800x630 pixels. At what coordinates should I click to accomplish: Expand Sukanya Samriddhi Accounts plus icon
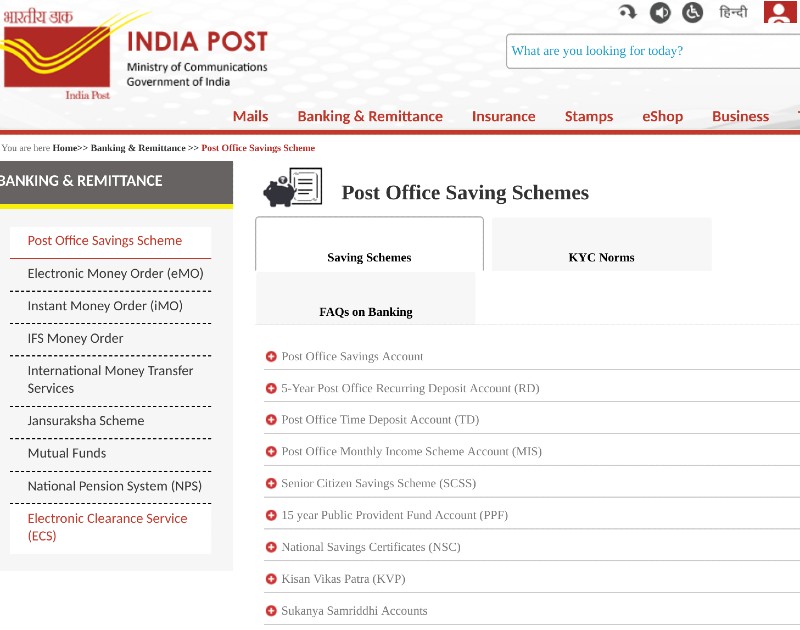pos(271,611)
